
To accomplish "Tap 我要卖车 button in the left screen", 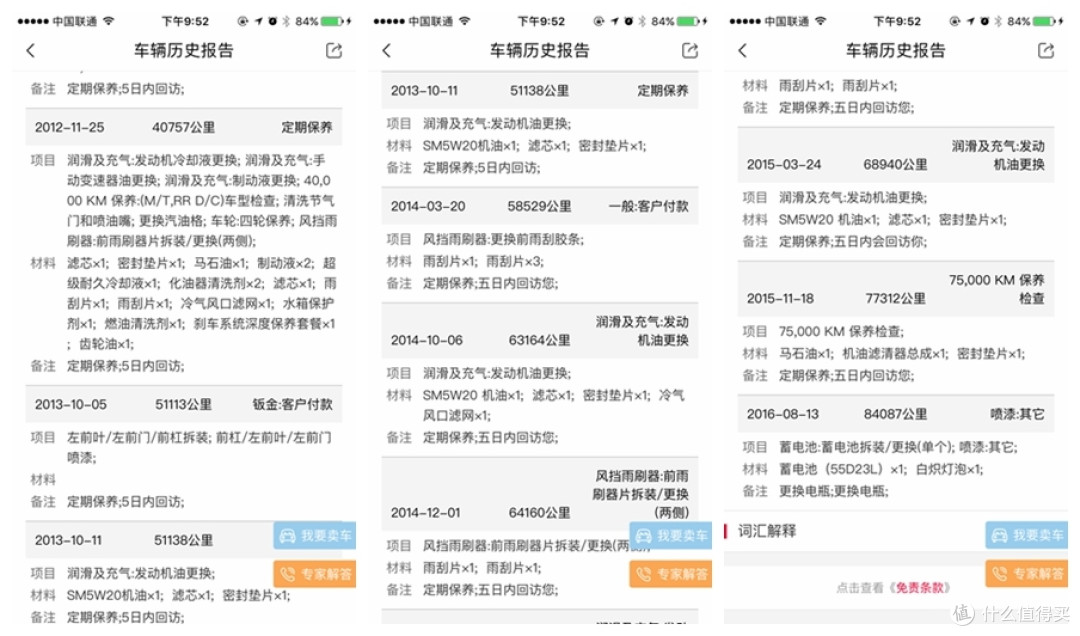I will click(x=315, y=535).
